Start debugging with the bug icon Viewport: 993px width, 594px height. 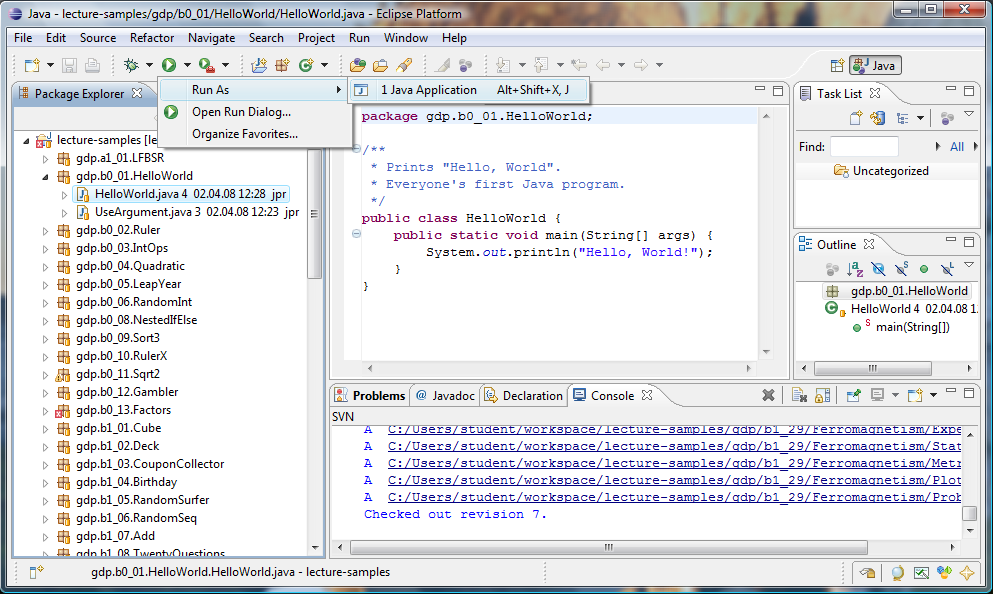[131, 65]
